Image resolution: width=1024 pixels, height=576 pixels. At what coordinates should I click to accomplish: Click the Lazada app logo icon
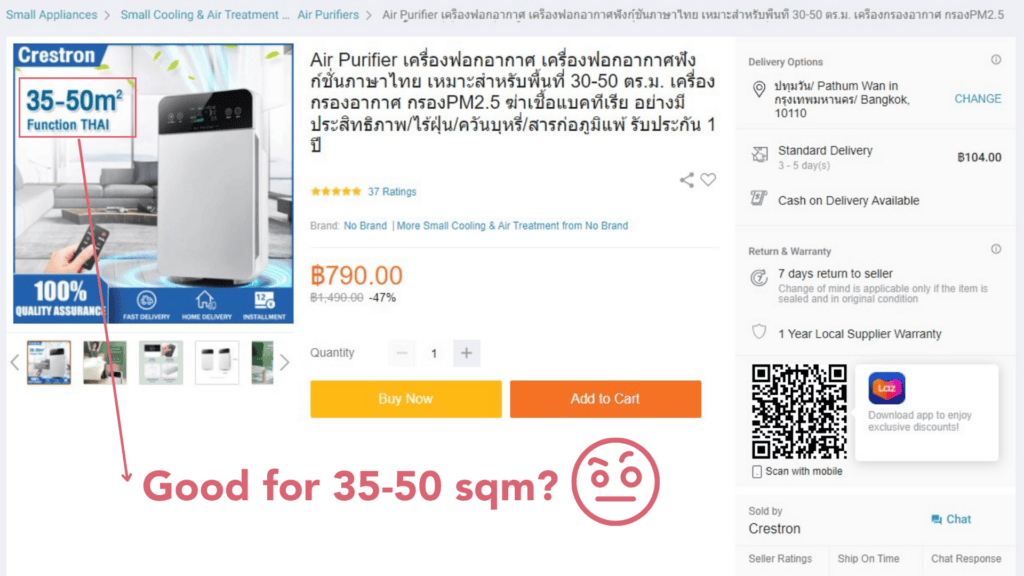[886, 388]
